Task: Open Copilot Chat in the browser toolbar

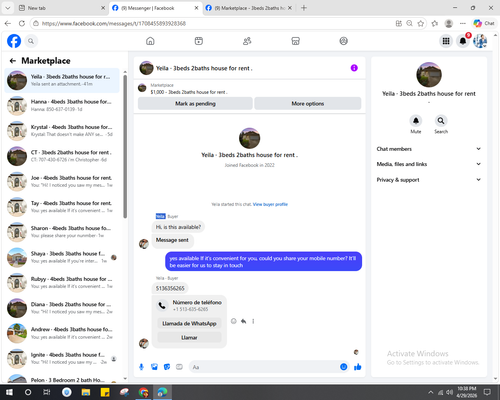Action: pos(484,23)
